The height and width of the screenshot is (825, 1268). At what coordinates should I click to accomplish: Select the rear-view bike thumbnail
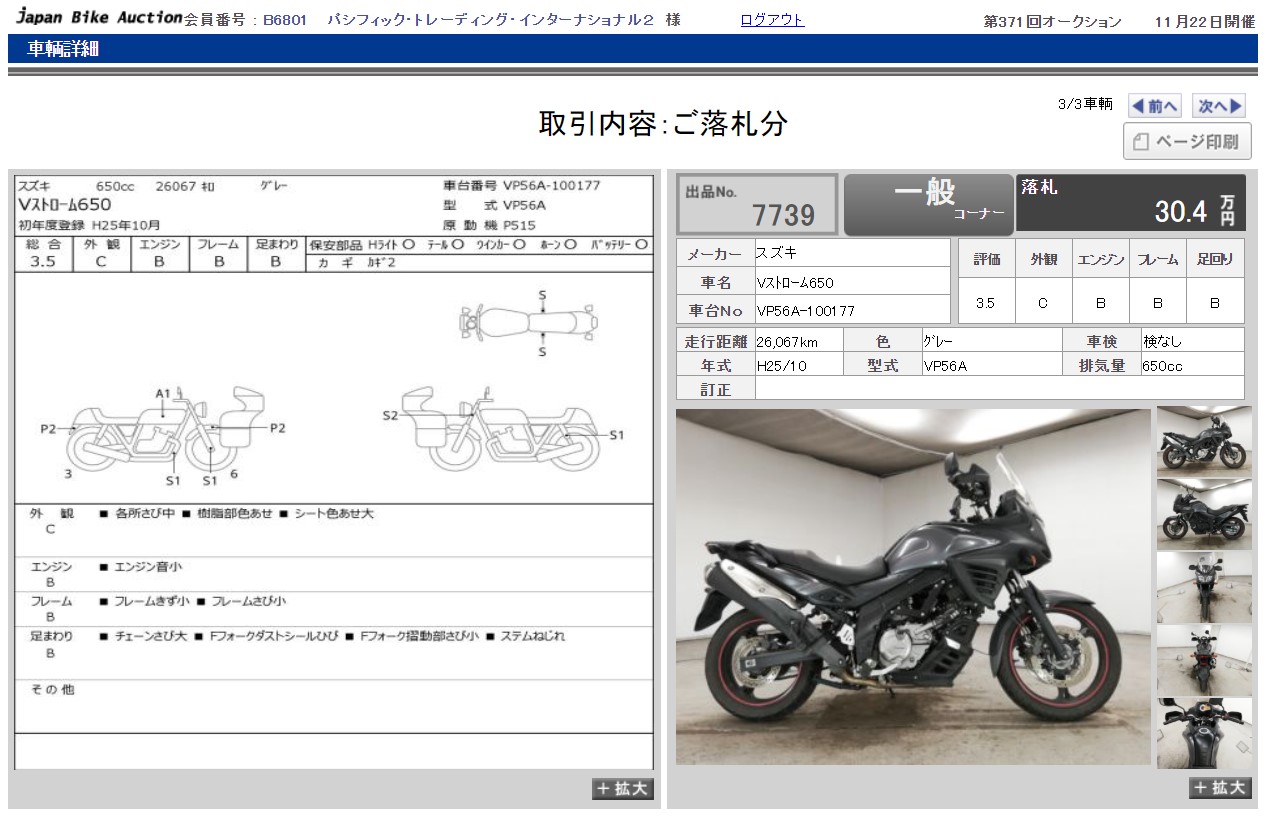1204,660
